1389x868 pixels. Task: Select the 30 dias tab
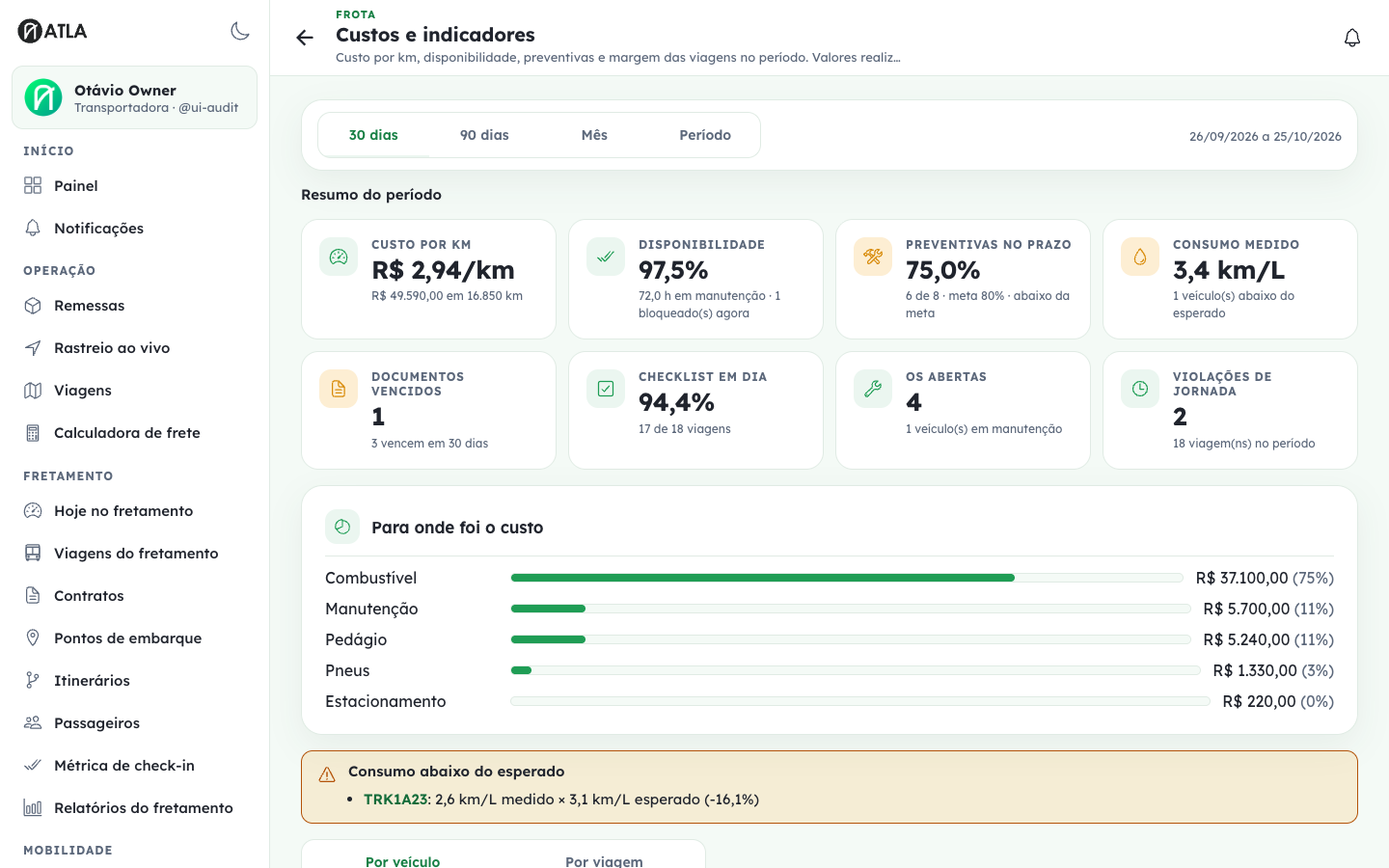coord(373,135)
